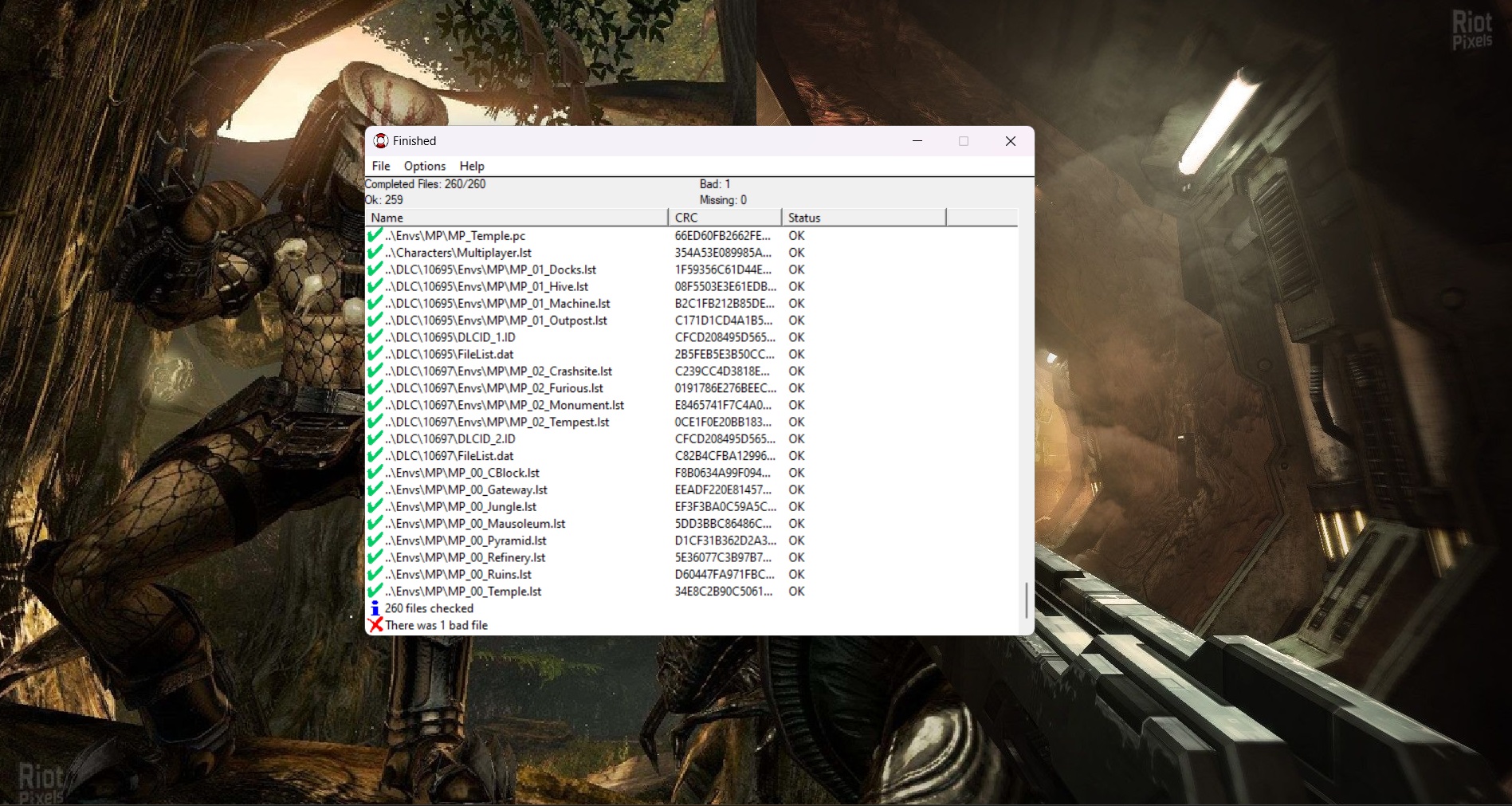Select the MP_01_Outpost.lst file name

[496, 320]
